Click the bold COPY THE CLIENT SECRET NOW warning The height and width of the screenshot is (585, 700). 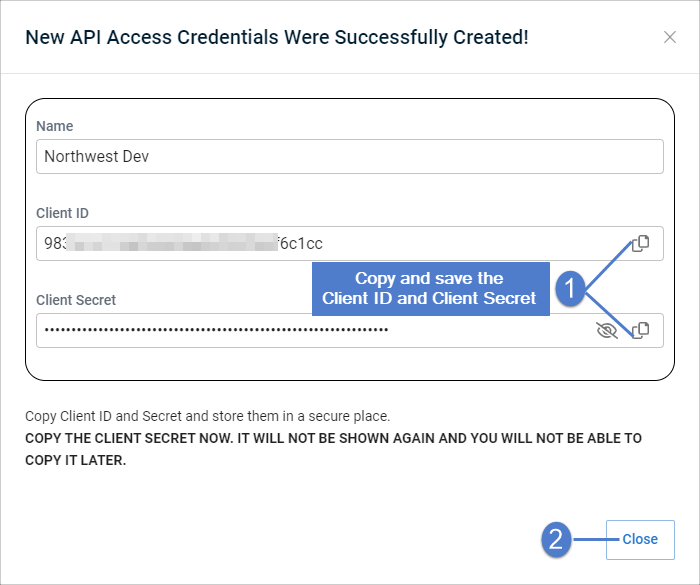pyautogui.click(x=333, y=449)
